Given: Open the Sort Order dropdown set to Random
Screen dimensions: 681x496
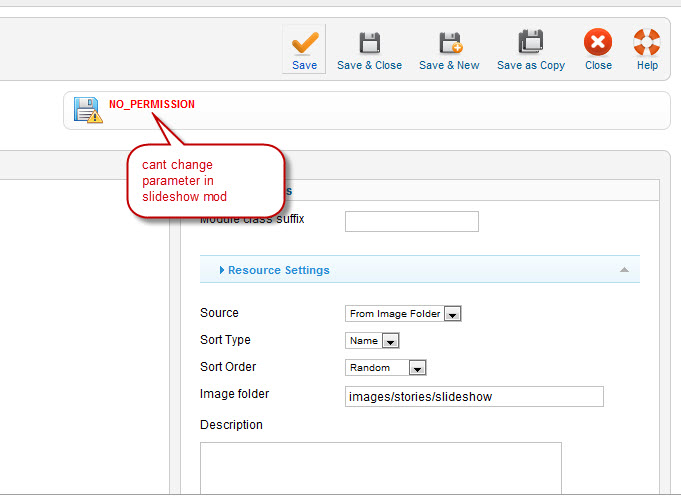Looking at the screenshot, I should click(x=386, y=368).
